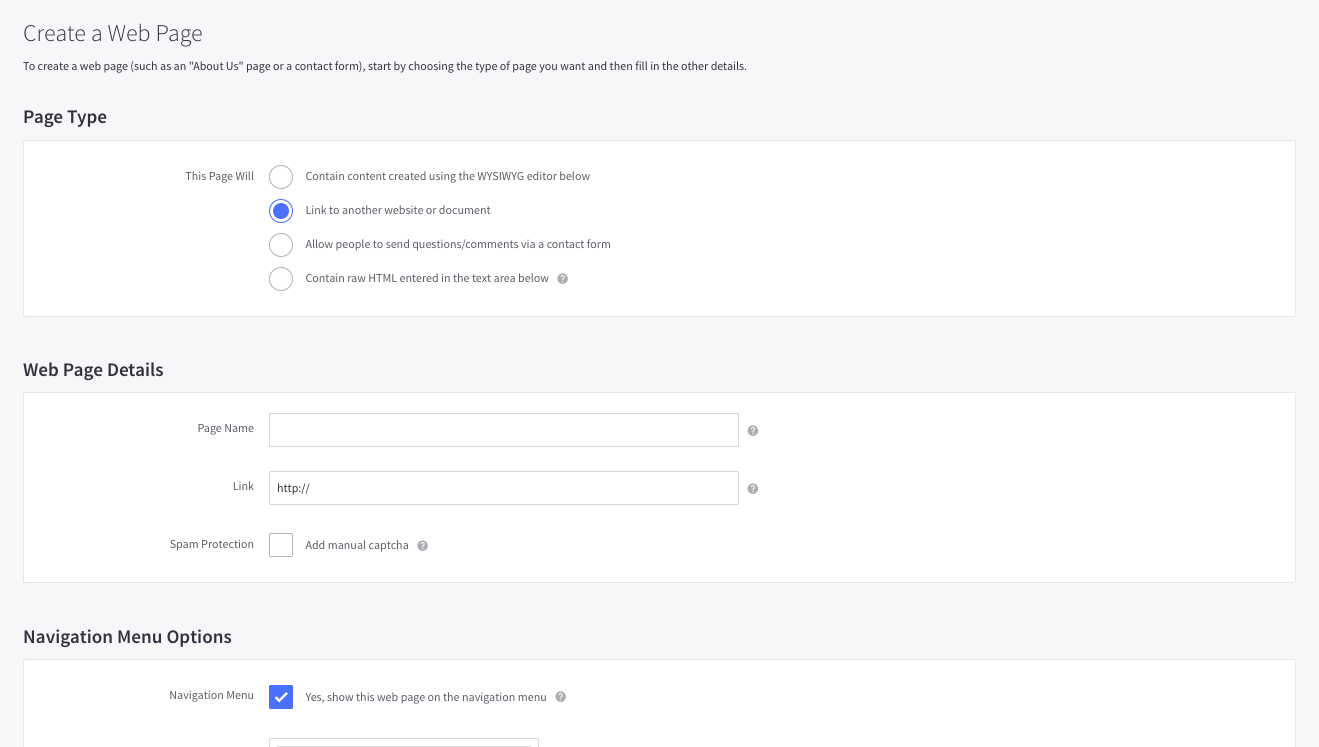Click the 'Link' field label
This screenshot has height=747, width=1319.
[244, 486]
